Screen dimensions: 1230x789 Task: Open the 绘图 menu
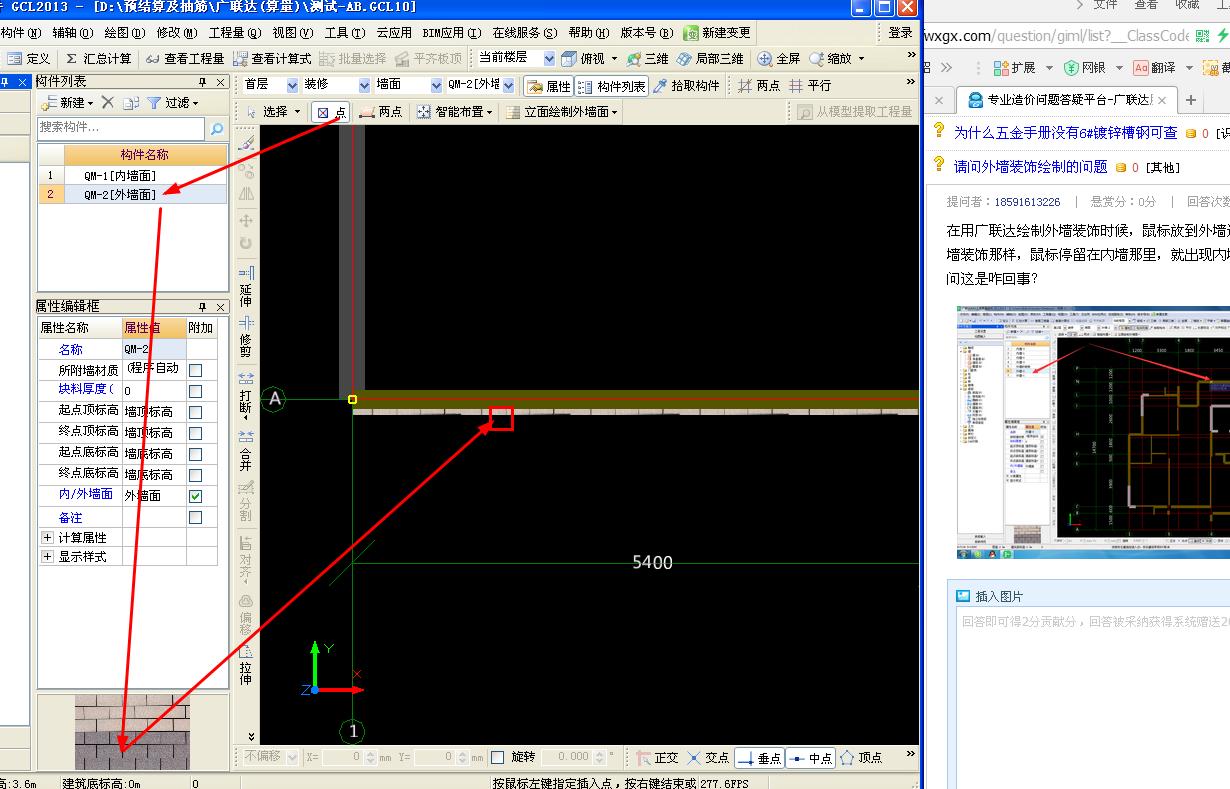(x=124, y=33)
